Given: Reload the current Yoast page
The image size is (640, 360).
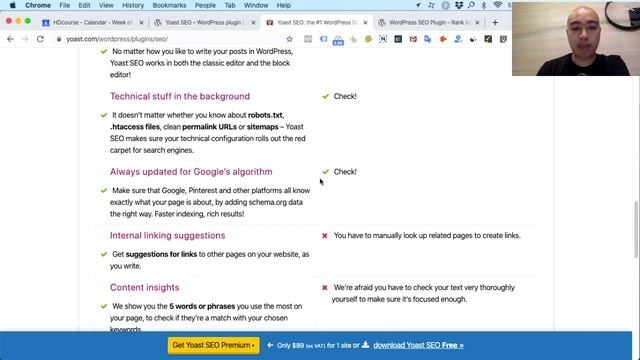Looking at the screenshot, I should [x=40, y=39].
